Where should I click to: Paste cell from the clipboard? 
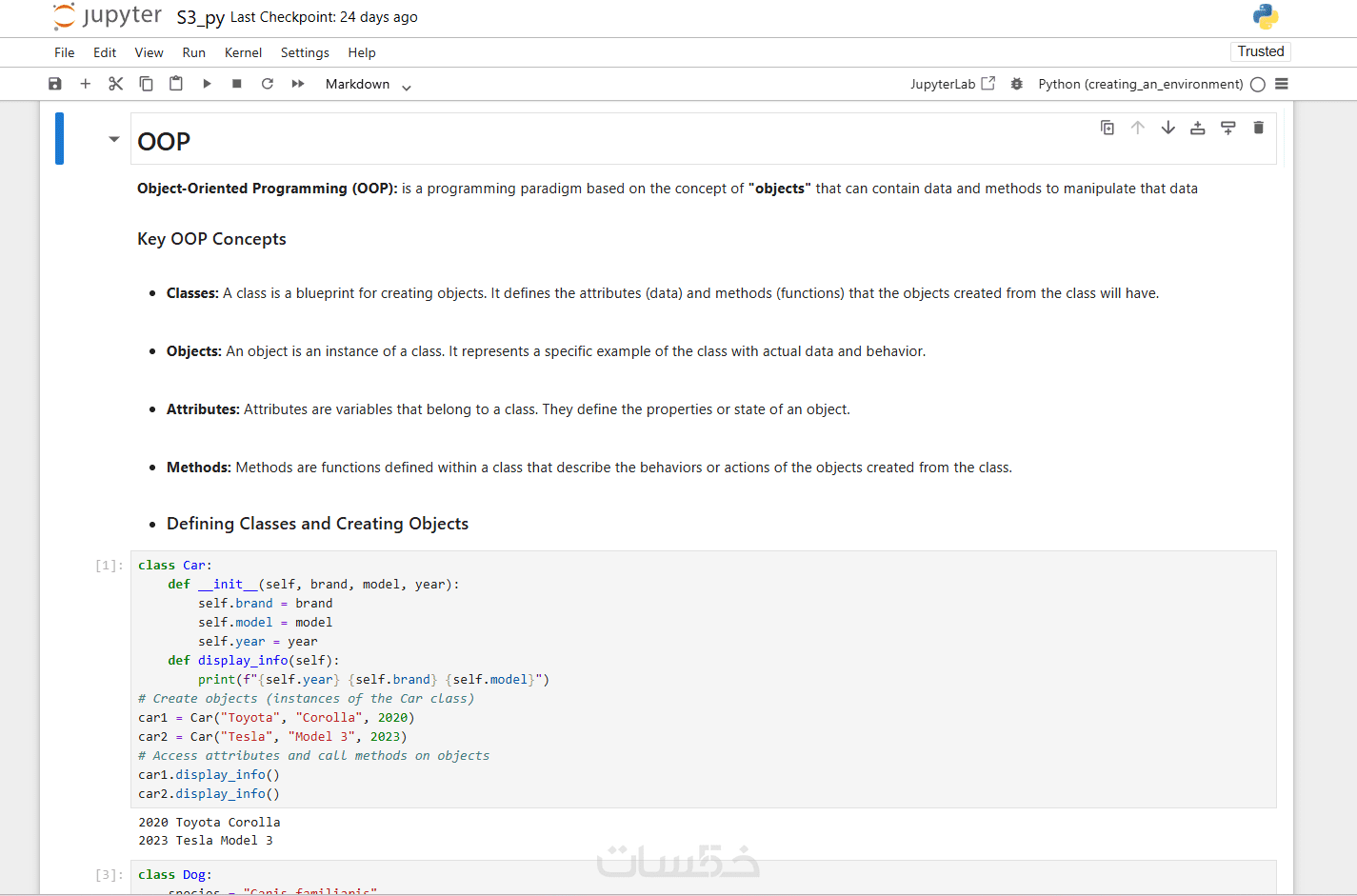click(x=176, y=84)
